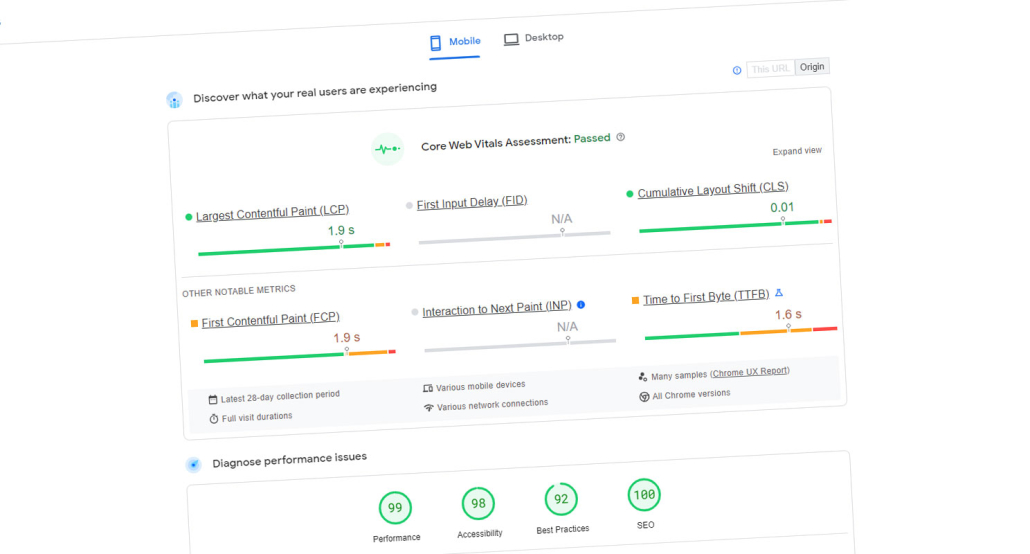Expand view of Core Web Vitals
This screenshot has width=1030, height=554.
(797, 151)
